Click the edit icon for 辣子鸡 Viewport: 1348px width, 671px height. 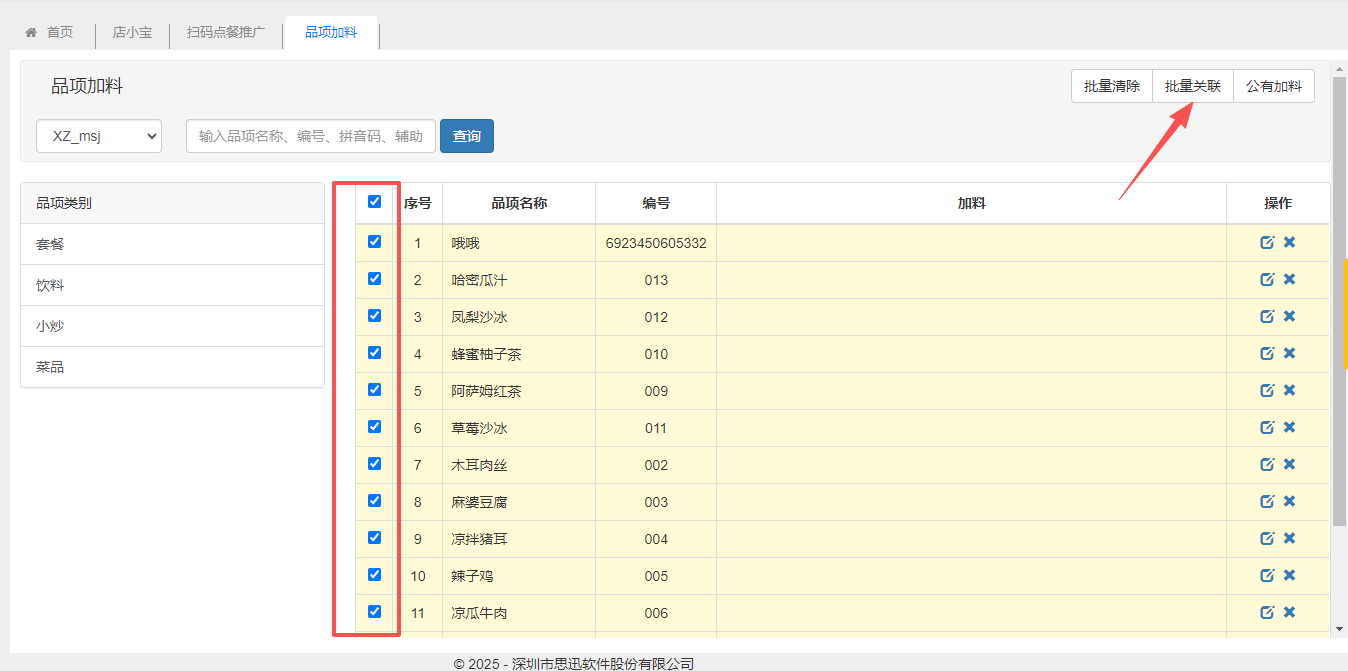tap(1267, 575)
